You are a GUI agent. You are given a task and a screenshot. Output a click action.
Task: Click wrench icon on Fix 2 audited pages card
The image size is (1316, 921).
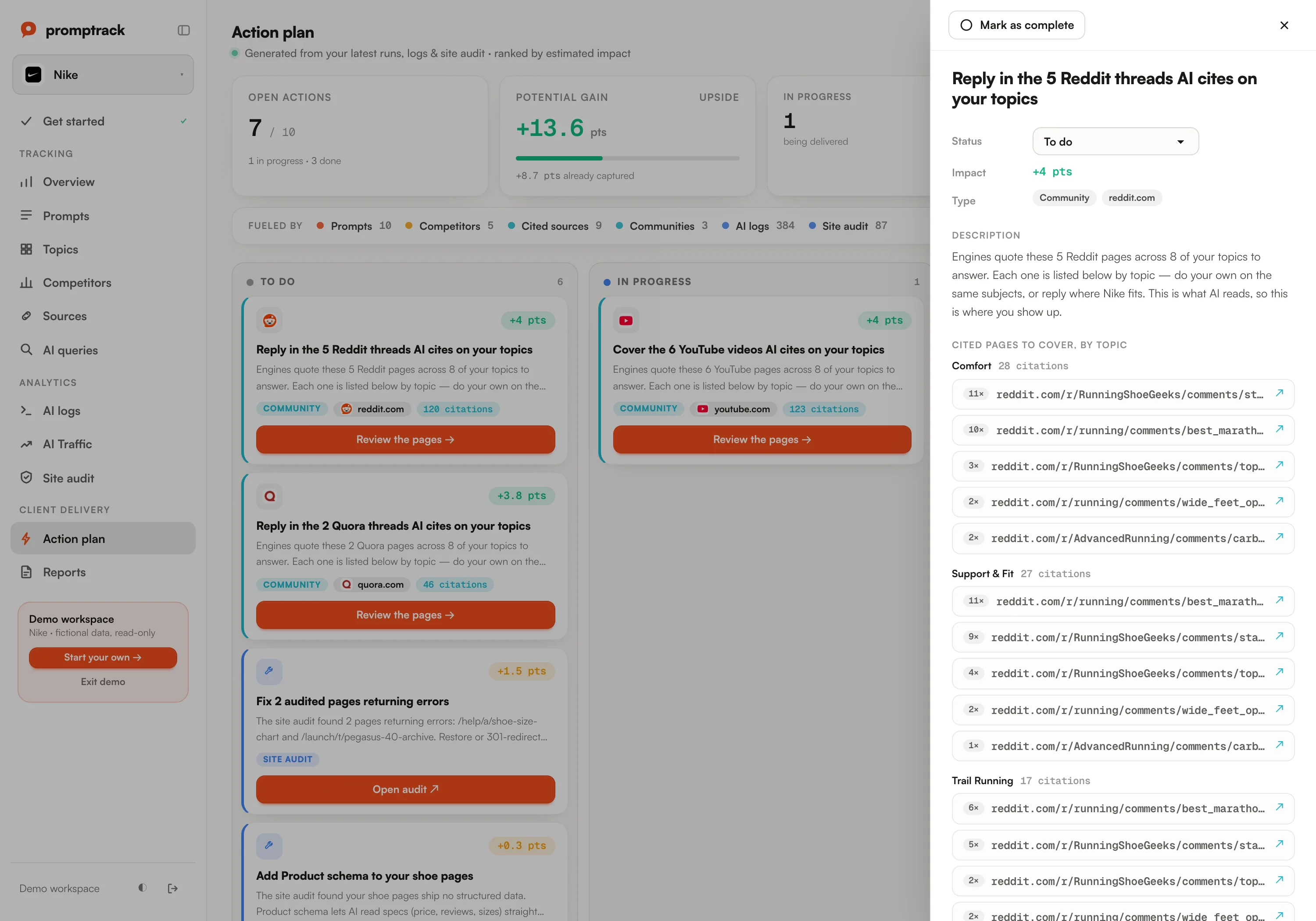coord(269,671)
